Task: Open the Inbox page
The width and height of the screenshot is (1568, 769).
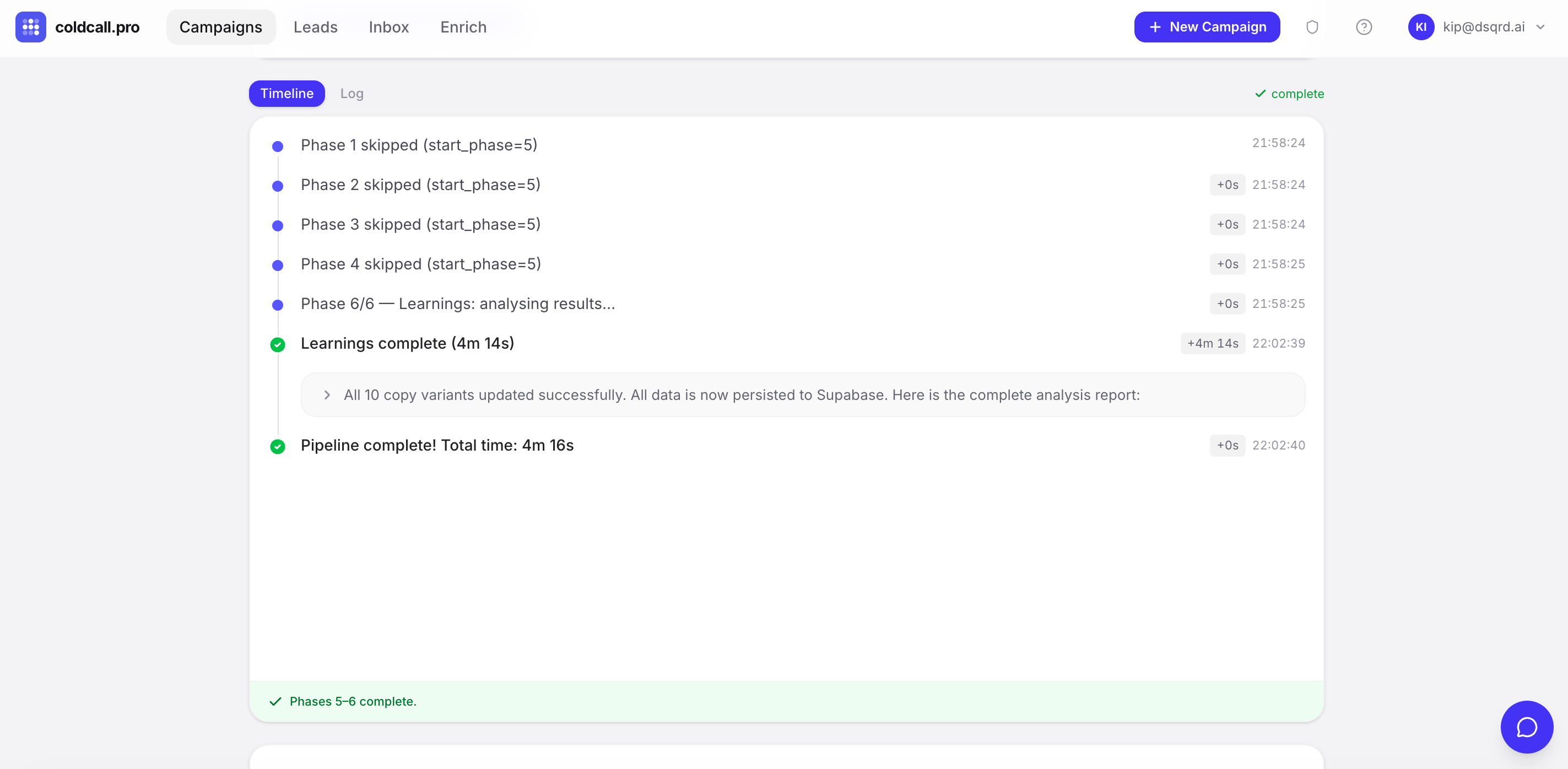Action: pyautogui.click(x=388, y=27)
